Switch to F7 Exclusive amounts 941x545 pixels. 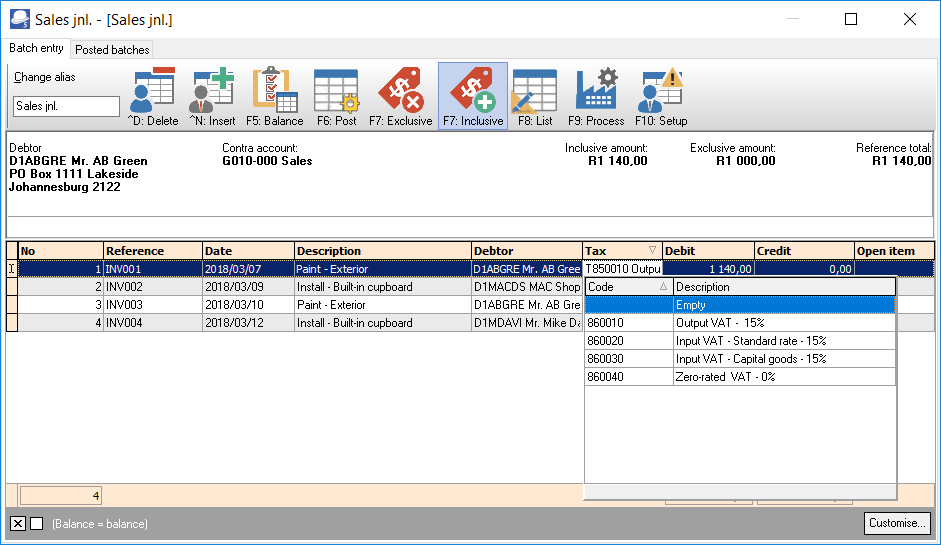coord(400,96)
